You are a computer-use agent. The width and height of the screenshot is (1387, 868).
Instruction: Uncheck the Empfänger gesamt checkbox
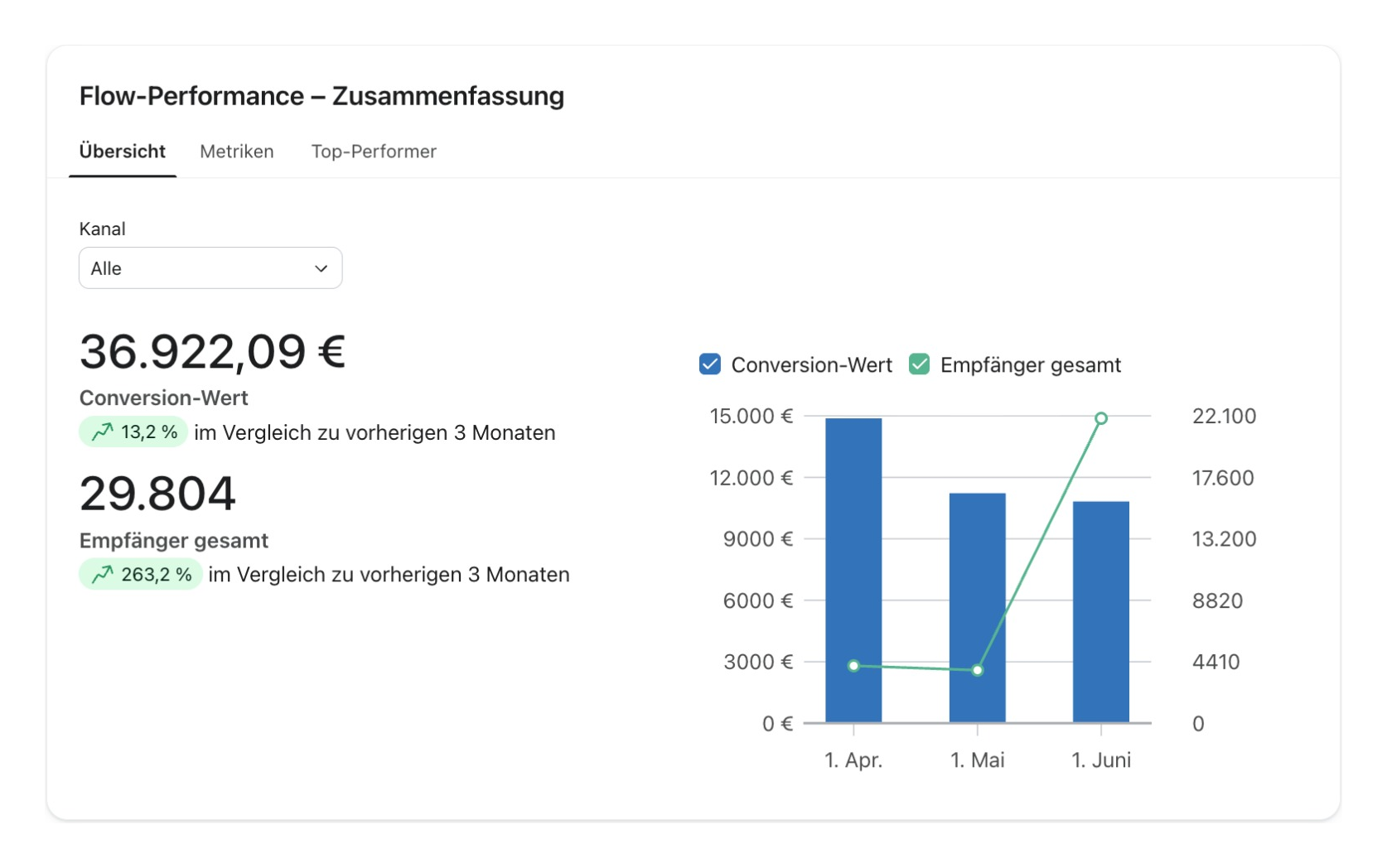pos(919,364)
